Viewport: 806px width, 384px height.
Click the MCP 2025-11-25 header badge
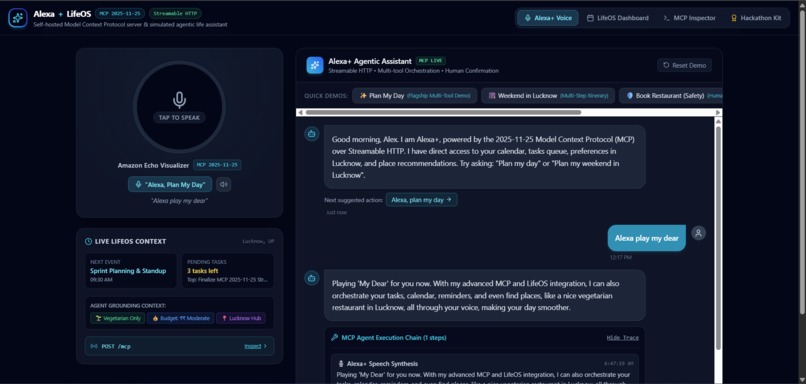pos(120,13)
